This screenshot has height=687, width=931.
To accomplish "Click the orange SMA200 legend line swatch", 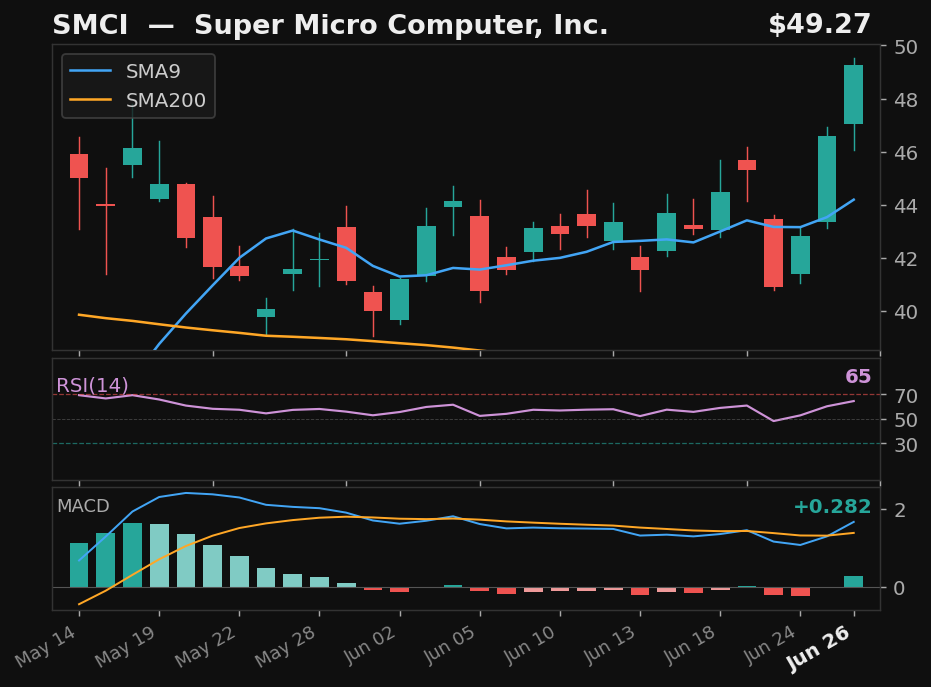I will coord(90,100).
